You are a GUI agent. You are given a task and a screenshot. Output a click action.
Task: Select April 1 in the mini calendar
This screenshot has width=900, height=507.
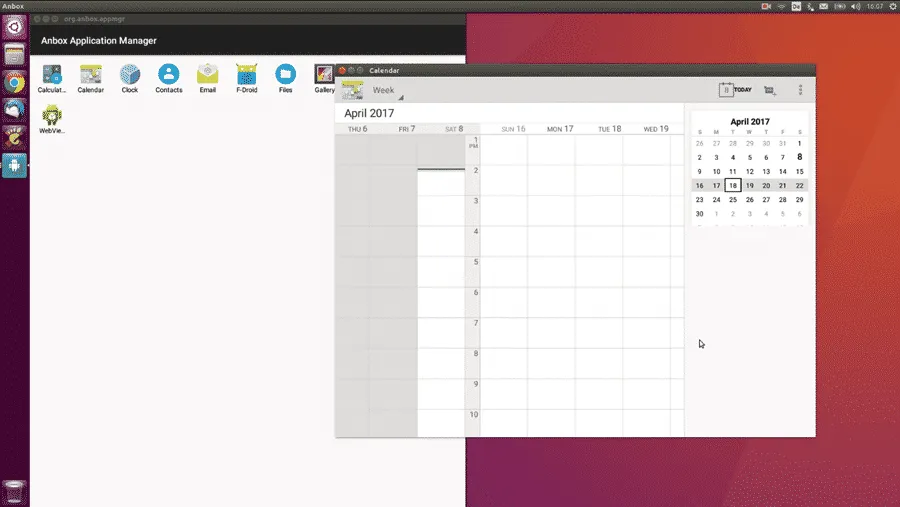(800, 144)
